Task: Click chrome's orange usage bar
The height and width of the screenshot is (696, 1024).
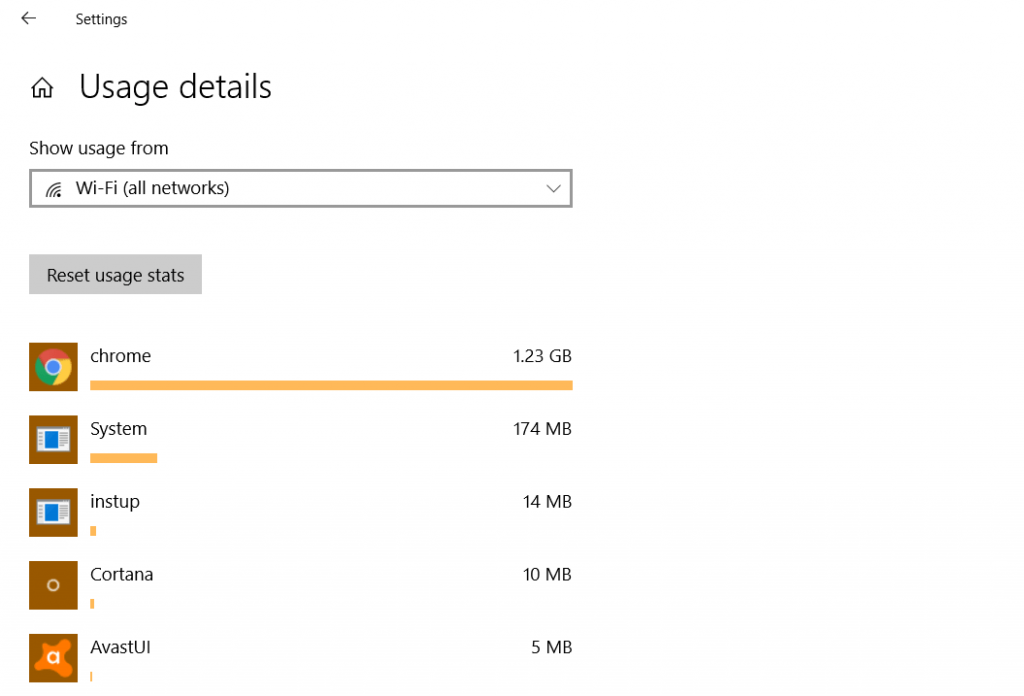Action: (x=331, y=385)
